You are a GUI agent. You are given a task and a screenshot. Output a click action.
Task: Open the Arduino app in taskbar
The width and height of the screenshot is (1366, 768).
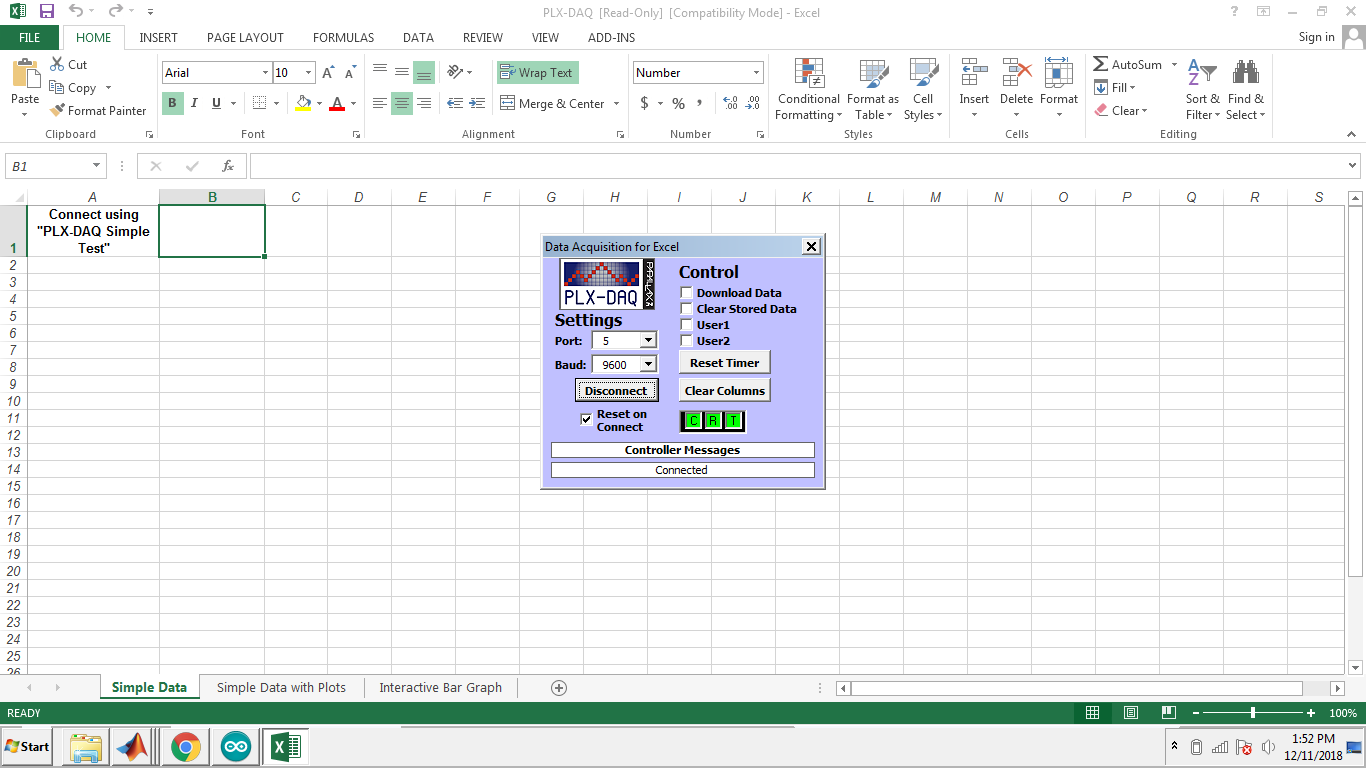coord(236,747)
